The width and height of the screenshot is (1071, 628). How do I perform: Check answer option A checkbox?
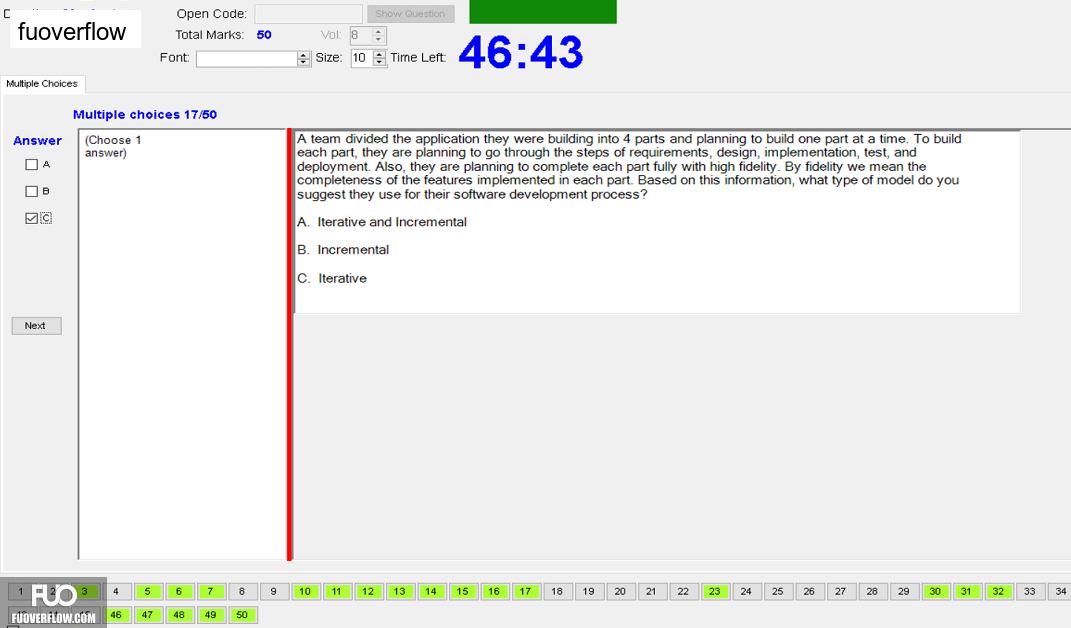[31, 165]
